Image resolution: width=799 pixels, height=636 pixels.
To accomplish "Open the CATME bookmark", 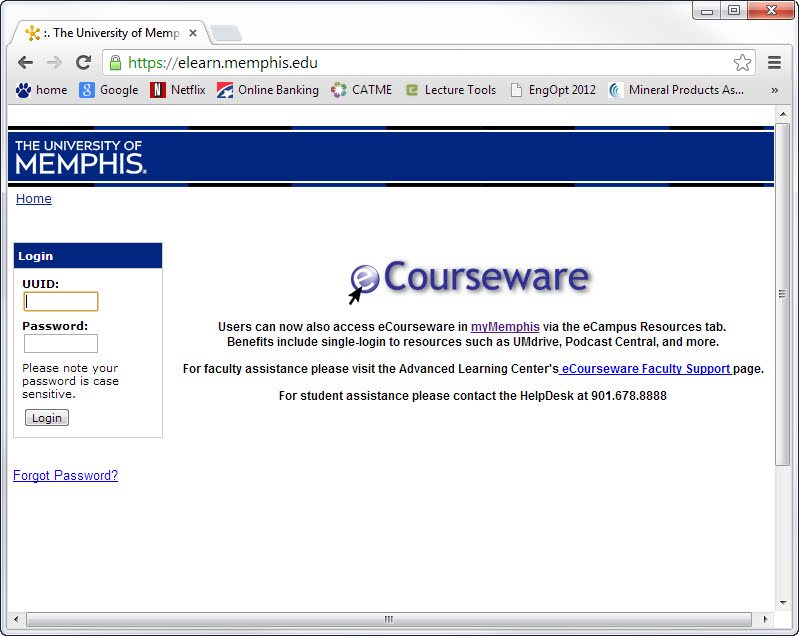I will (361, 90).
